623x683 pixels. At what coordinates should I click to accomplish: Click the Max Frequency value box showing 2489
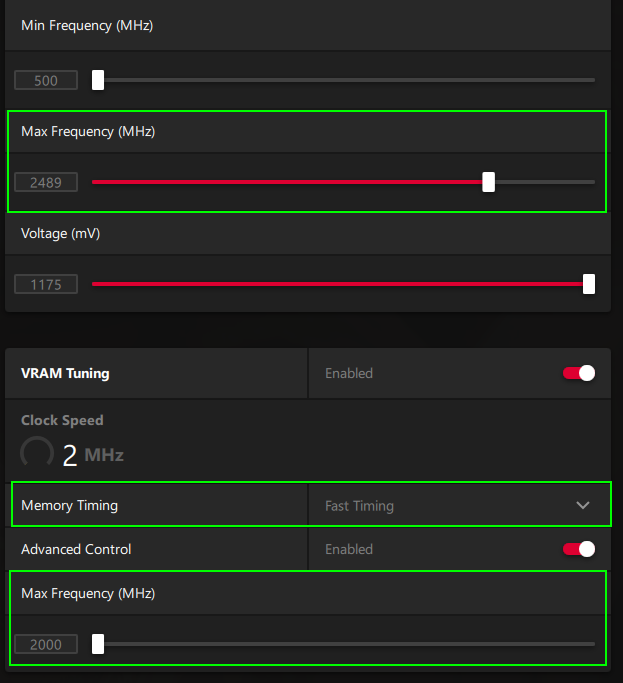46,183
